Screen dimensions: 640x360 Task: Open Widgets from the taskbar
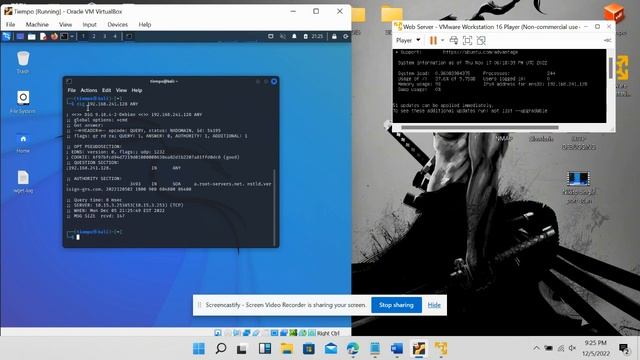click(265, 349)
